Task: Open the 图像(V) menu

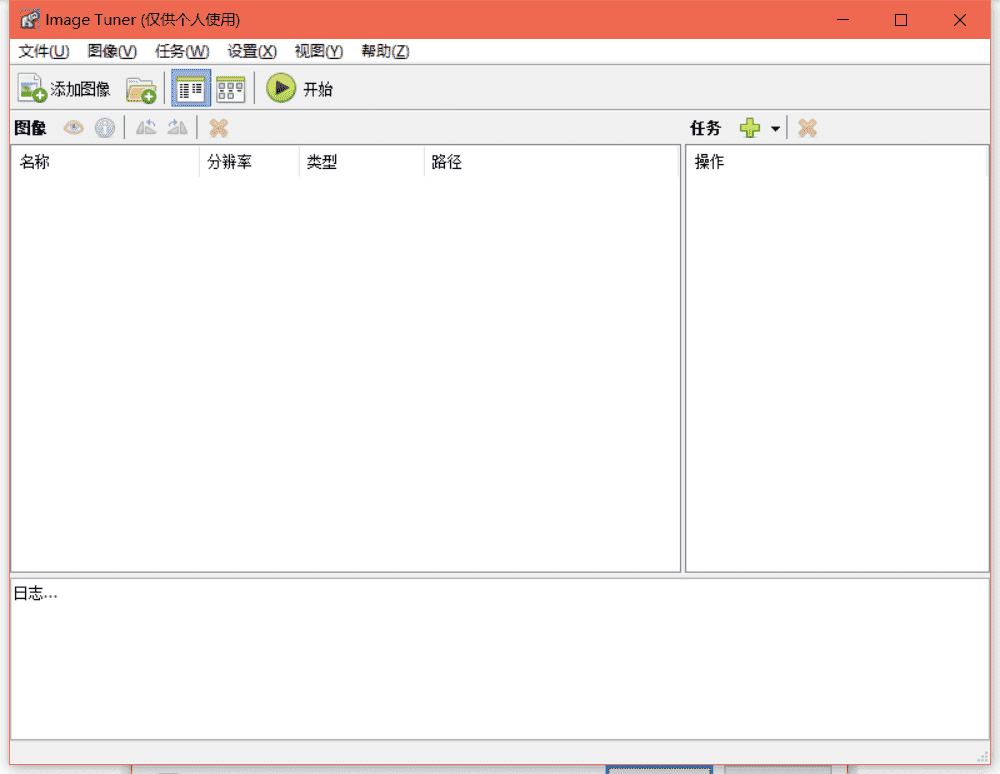Action: (x=112, y=51)
